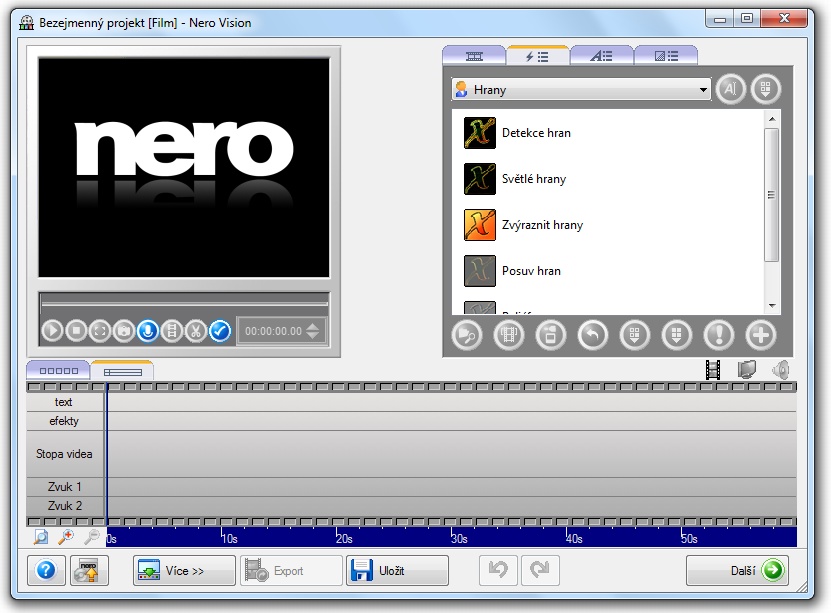Switch to the text effects tab
The width and height of the screenshot is (831, 613).
coord(602,56)
